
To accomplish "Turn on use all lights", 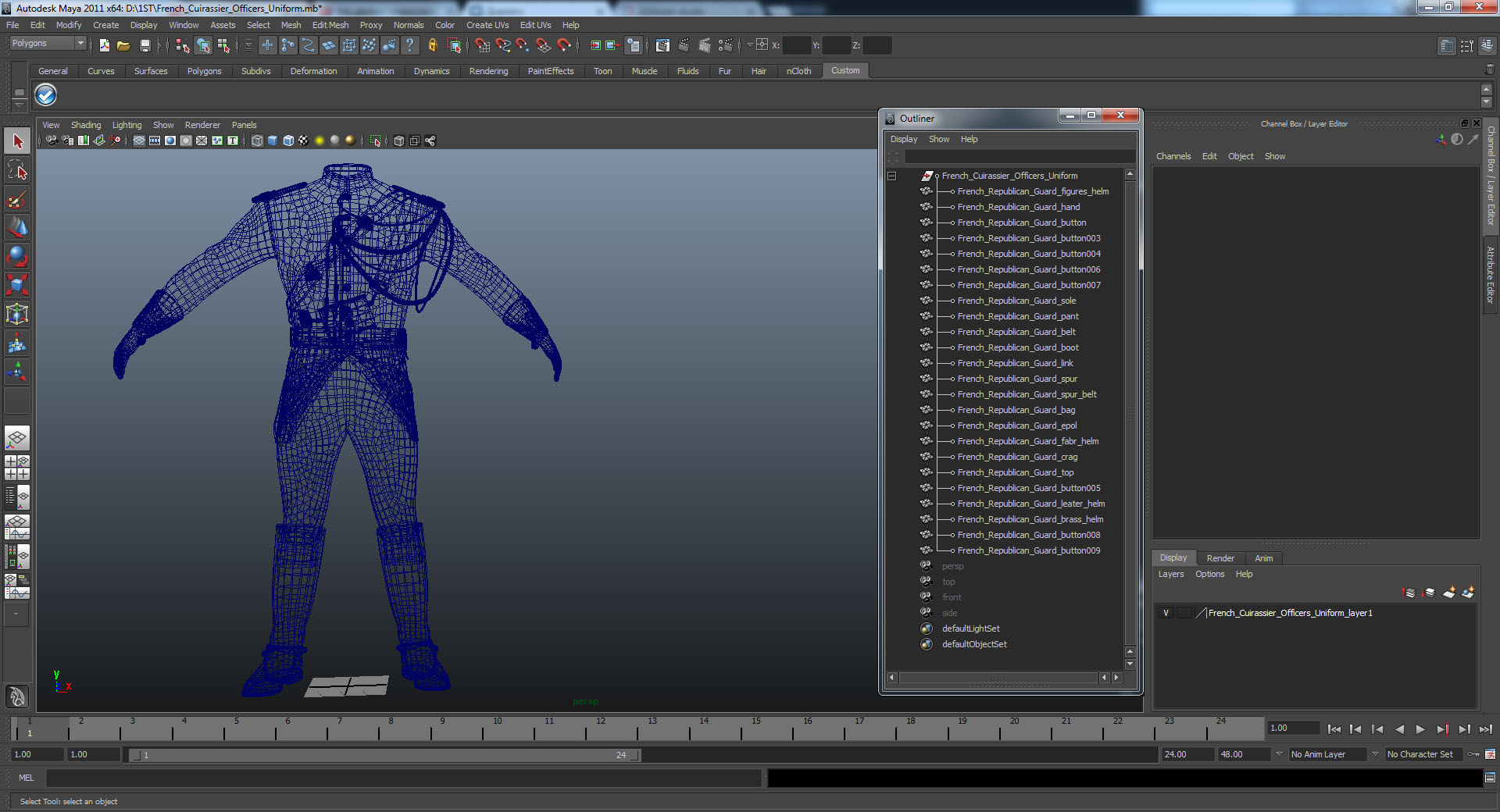I will (x=320, y=141).
